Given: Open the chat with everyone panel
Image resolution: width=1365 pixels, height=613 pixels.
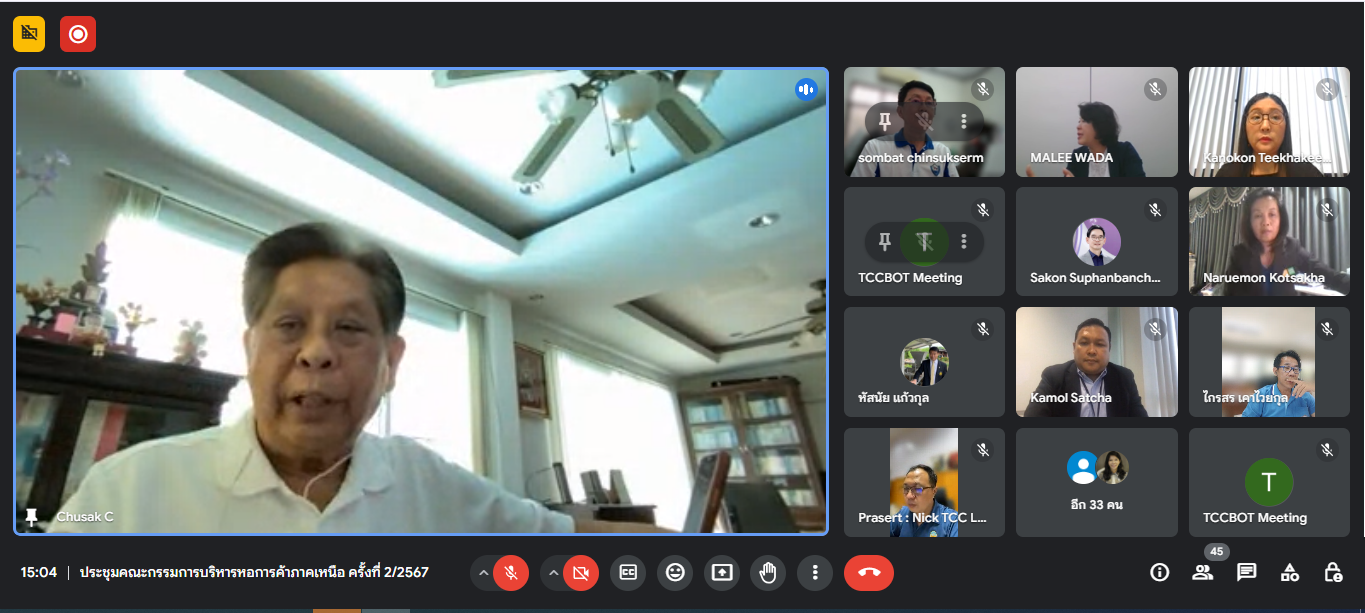Looking at the screenshot, I should click(1246, 572).
